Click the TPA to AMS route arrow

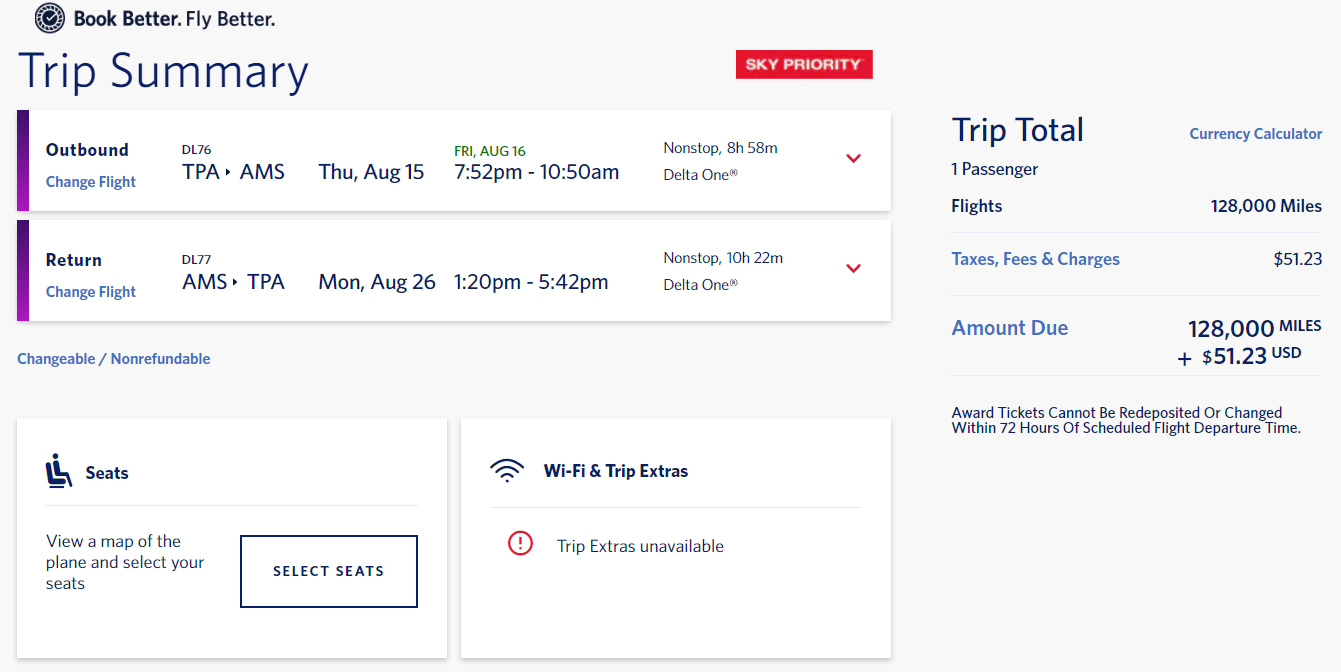(229, 172)
